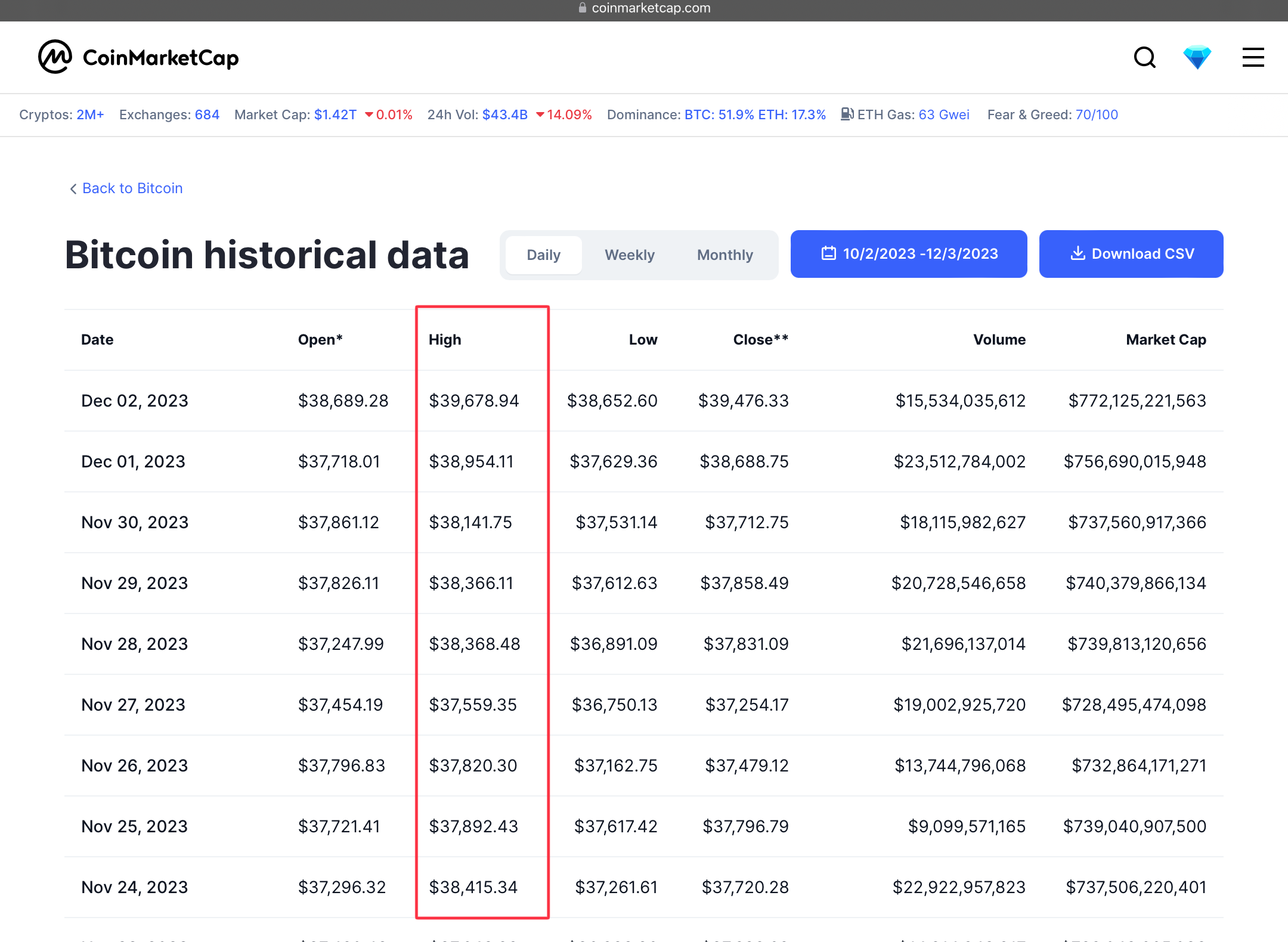
Task: Click the $37,861.12 open value
Action: [x=339, y=522]
